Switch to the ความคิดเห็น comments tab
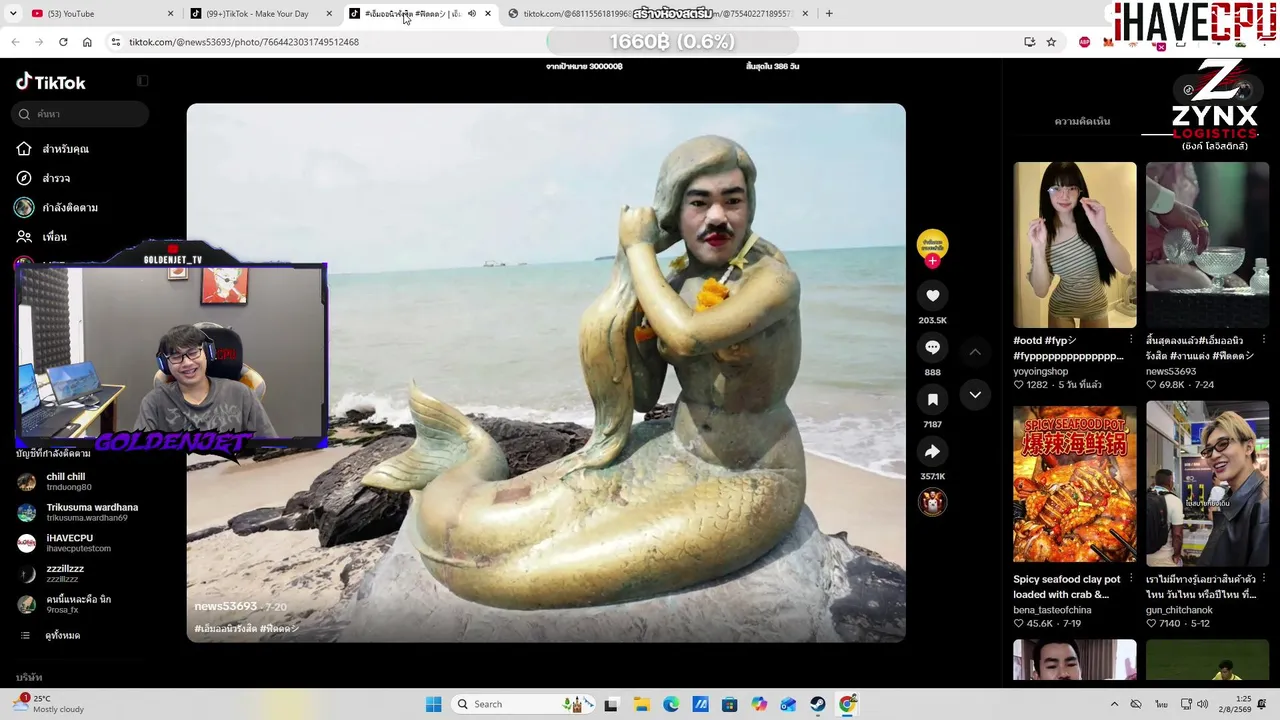Screen dimensions: 1280x720 (1082, 121)
